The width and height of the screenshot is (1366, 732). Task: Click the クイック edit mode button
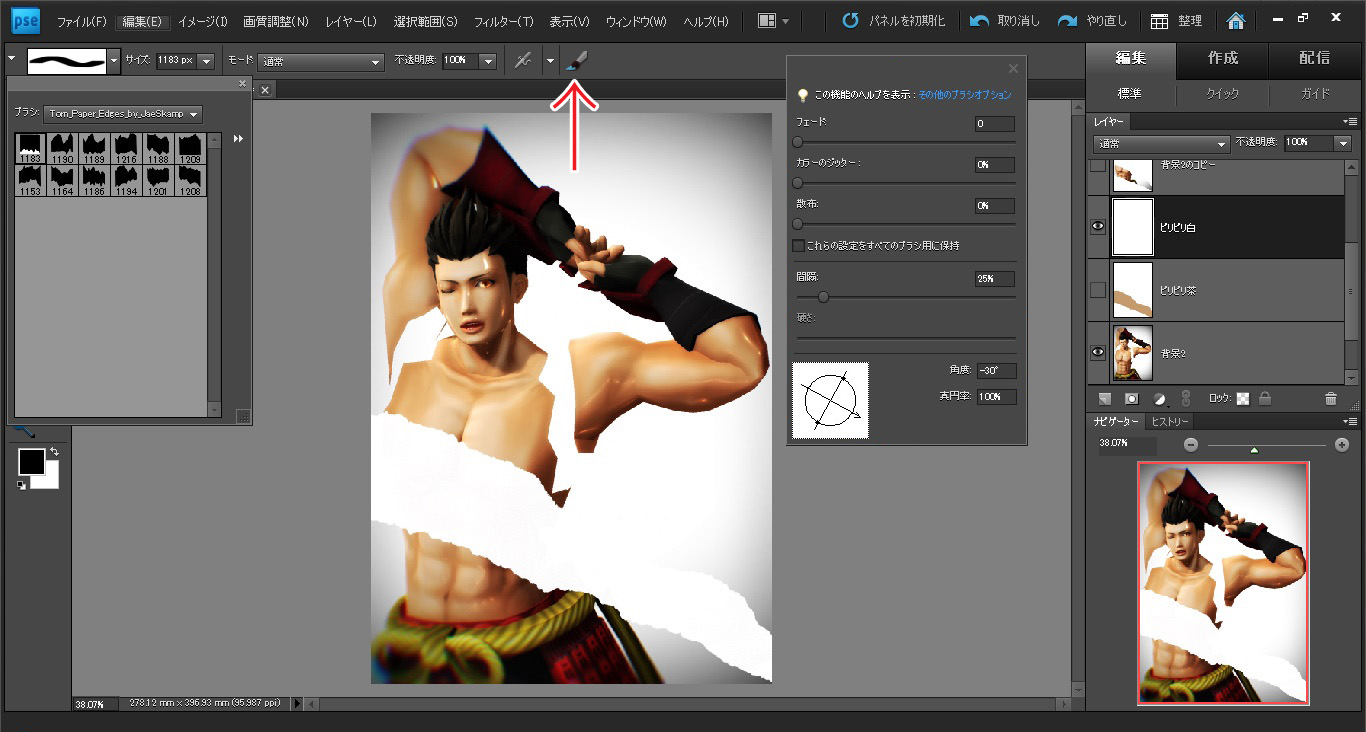[1223, 93]
